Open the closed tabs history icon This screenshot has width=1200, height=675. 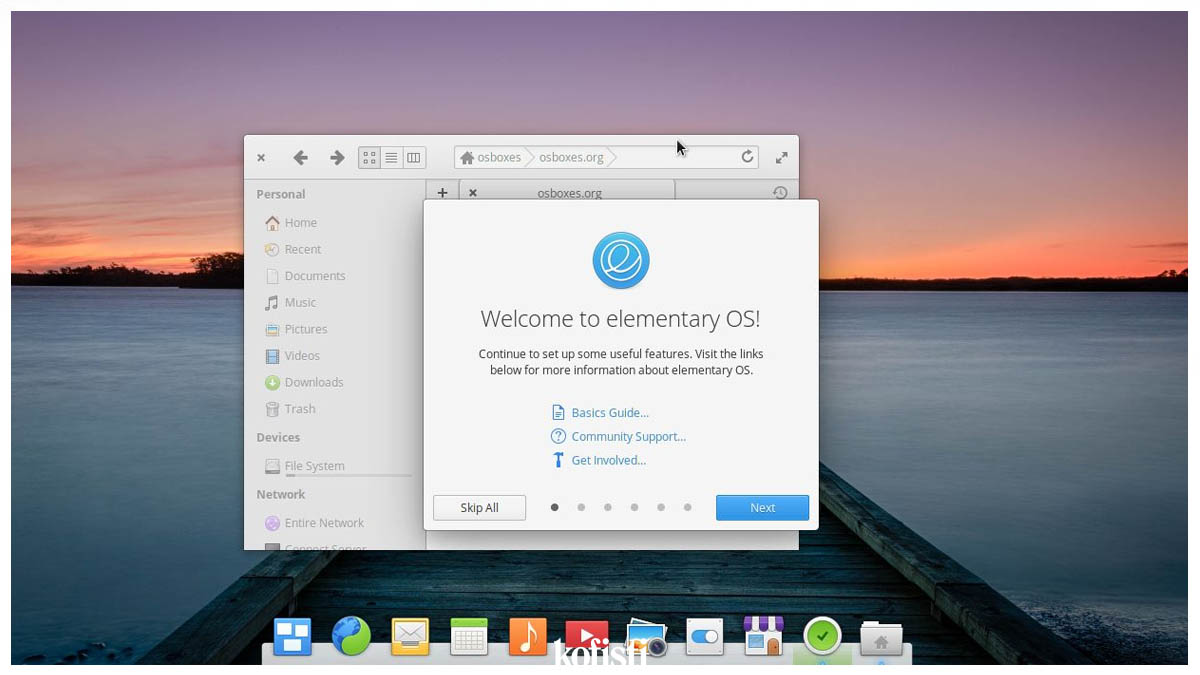coord(780,193)
